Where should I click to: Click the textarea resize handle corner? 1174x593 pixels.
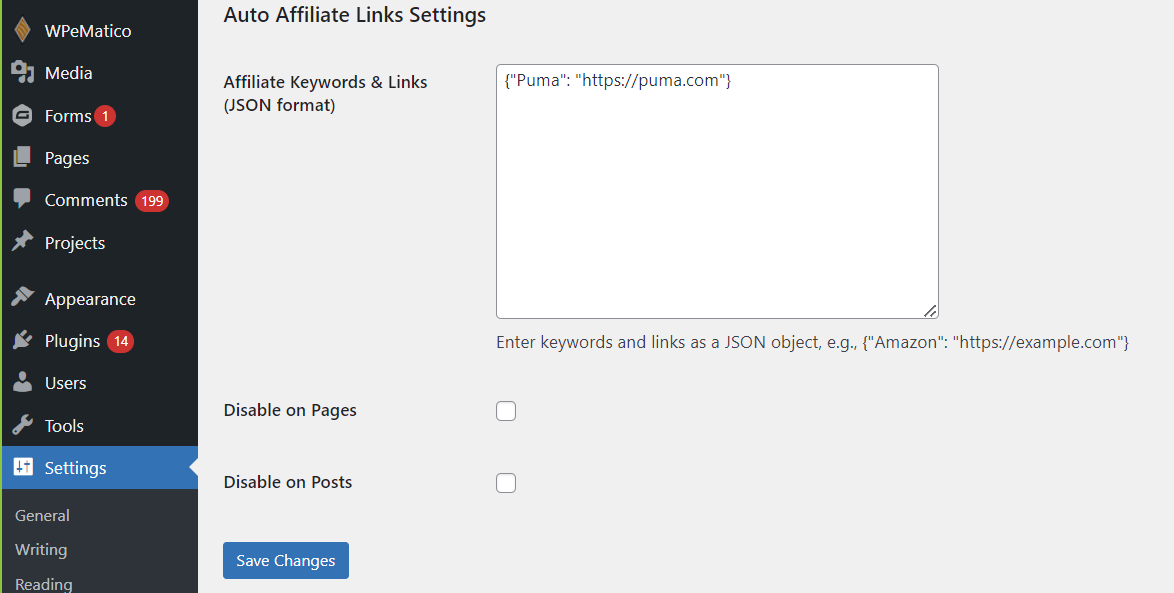(930, 310)
